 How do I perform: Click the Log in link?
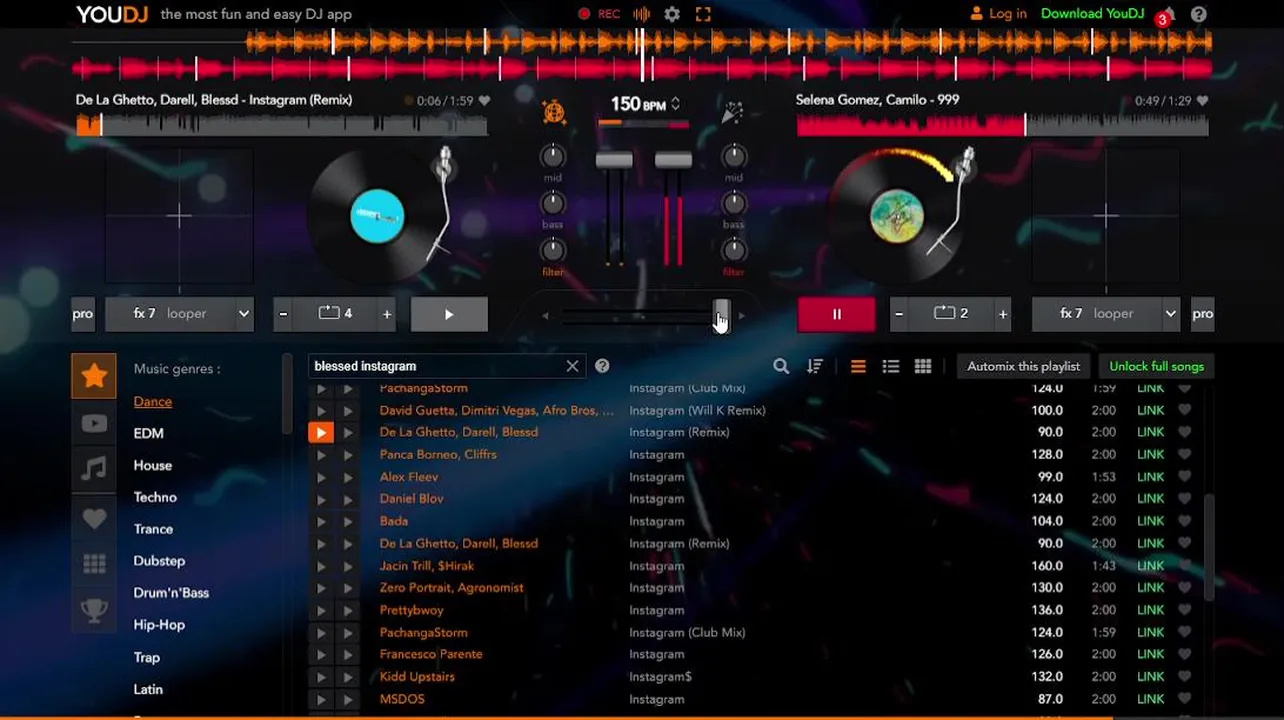click(x=998, y=14)
